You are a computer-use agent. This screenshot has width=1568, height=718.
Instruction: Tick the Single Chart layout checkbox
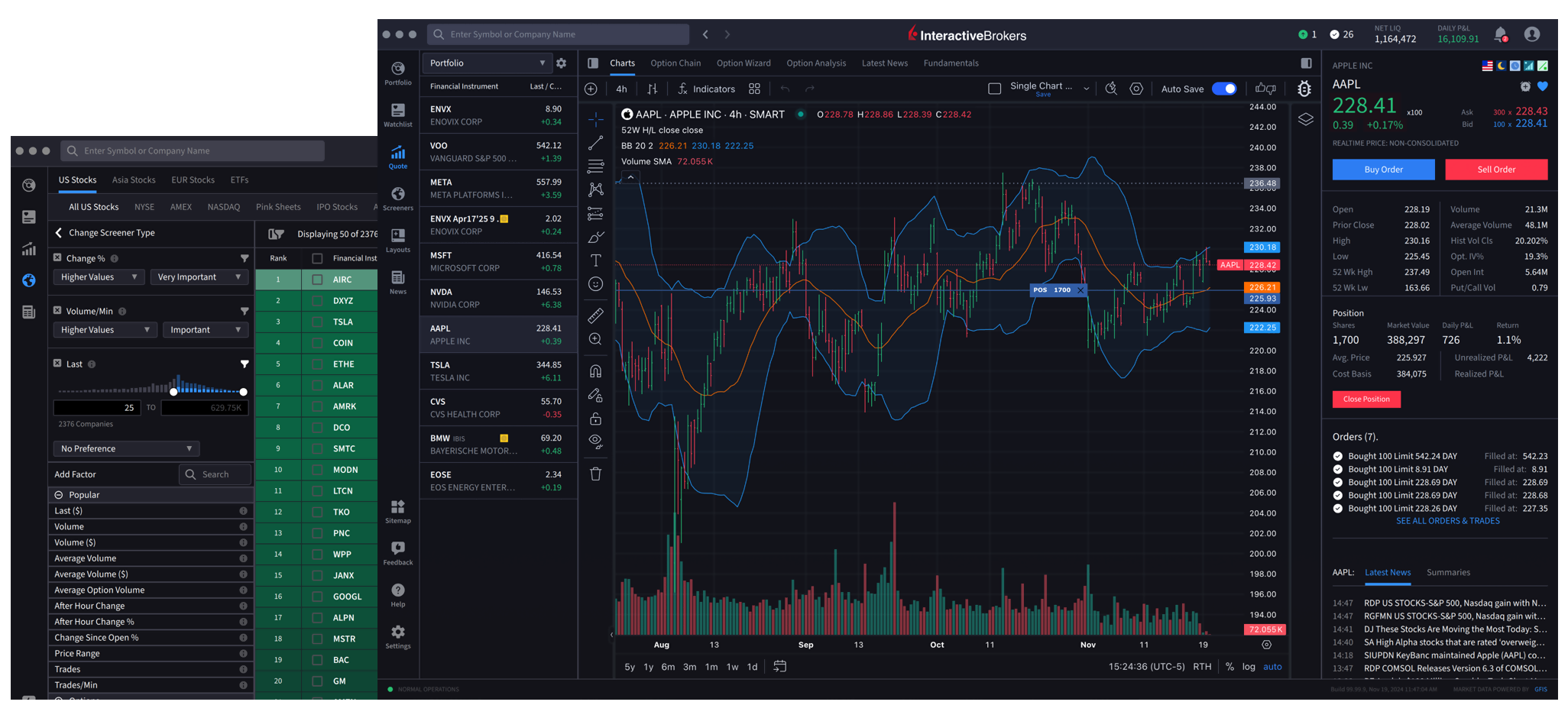click(x=995, y=89)
